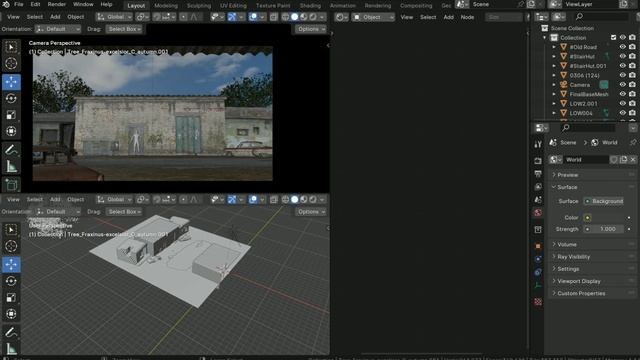Open the File menu

tap(19, 4)
